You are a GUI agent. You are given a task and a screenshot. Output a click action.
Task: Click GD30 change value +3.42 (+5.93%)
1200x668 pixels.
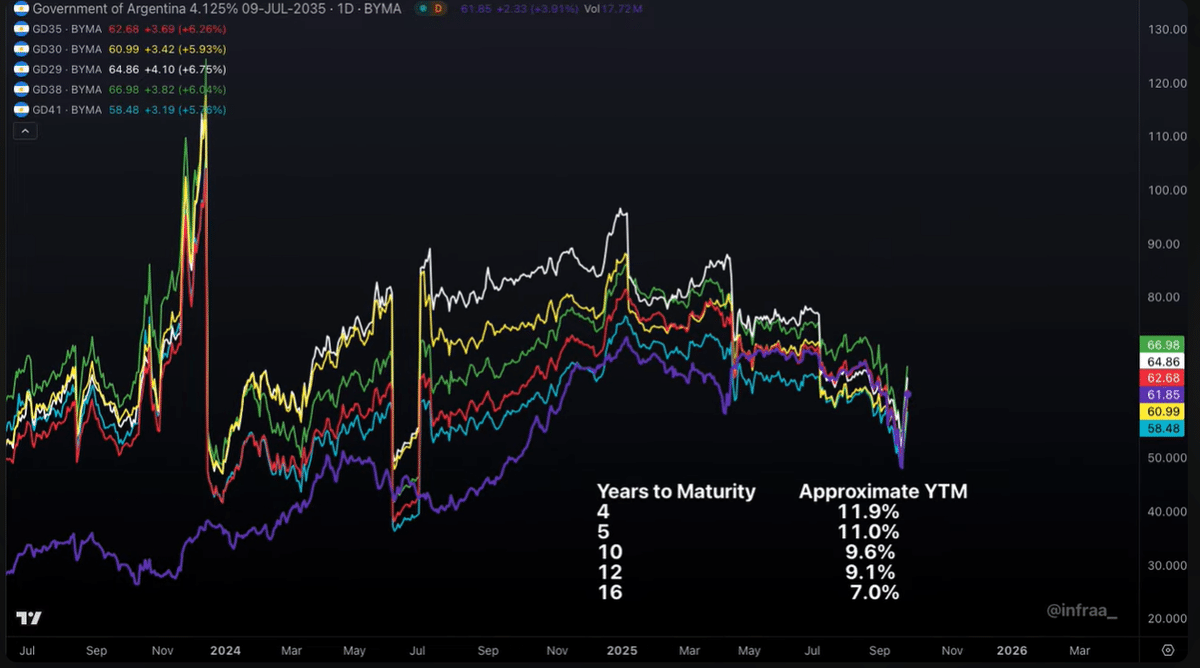(x=185, y=49)
